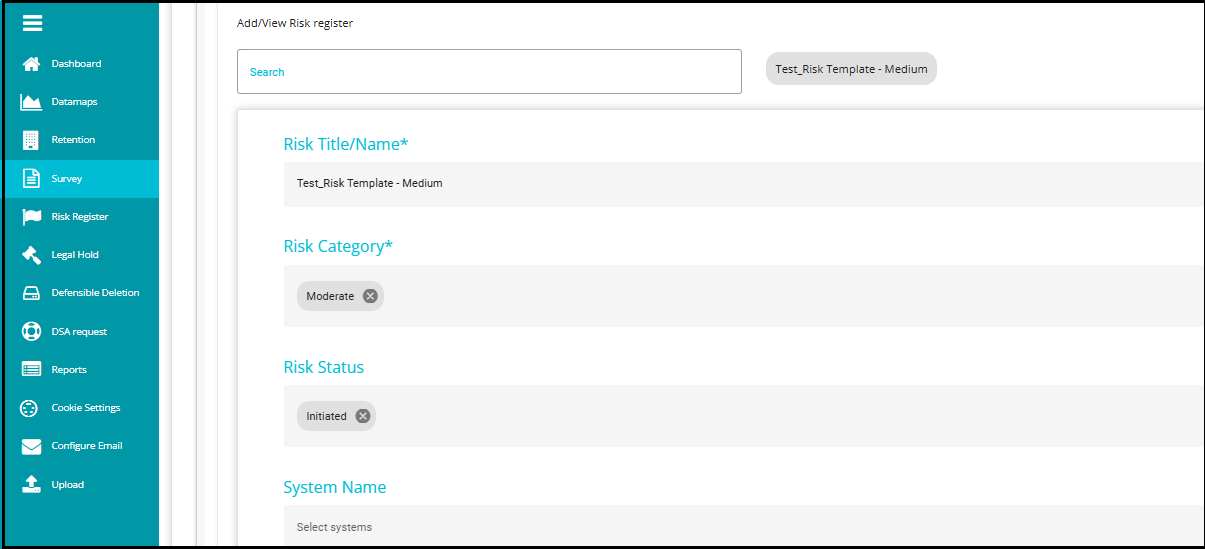1205x549 pixels.
Task: Open Defensible Deletion menu item
Action: click(95, 293)
